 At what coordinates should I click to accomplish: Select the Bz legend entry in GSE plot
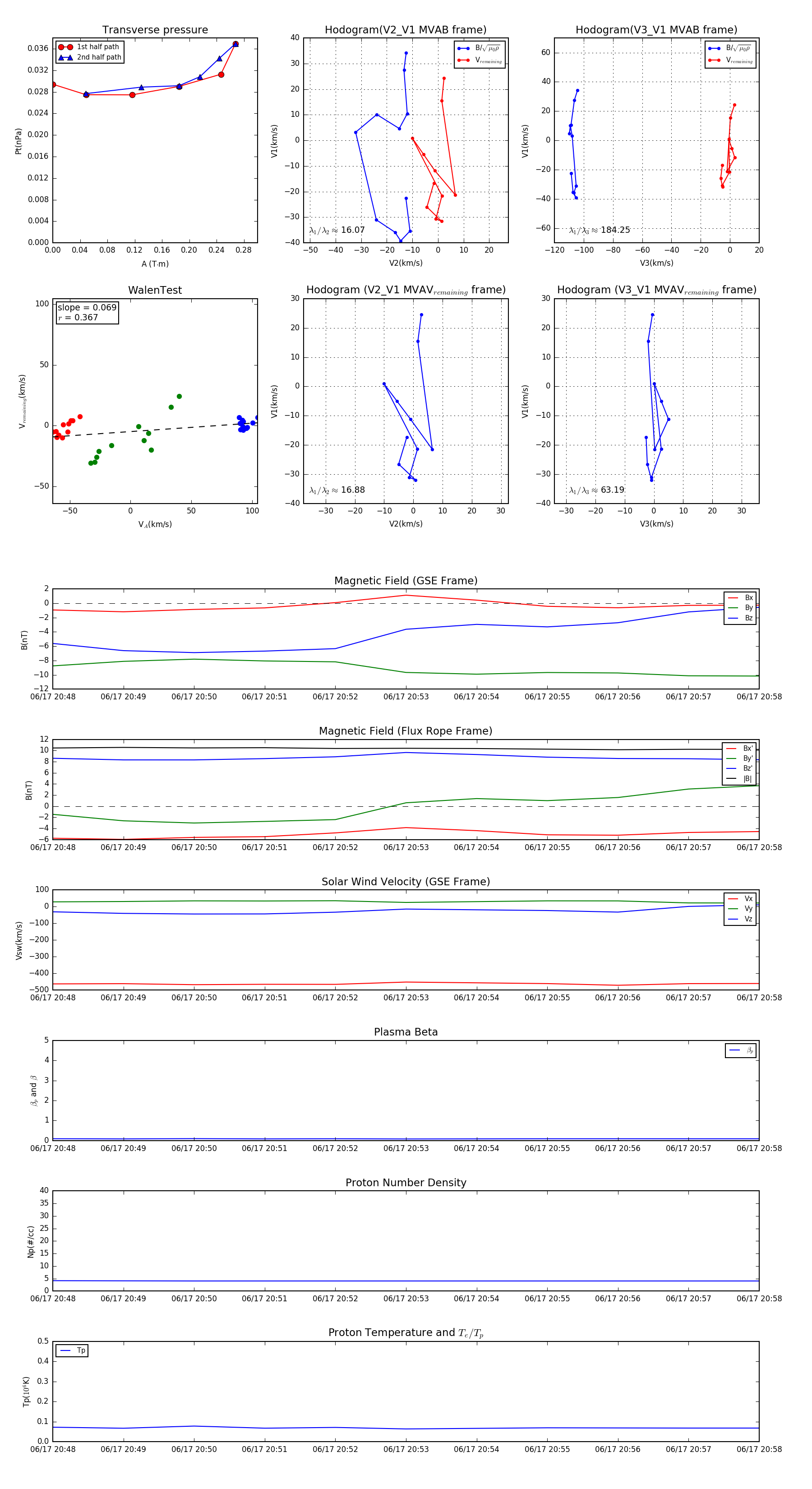(740, 618)
